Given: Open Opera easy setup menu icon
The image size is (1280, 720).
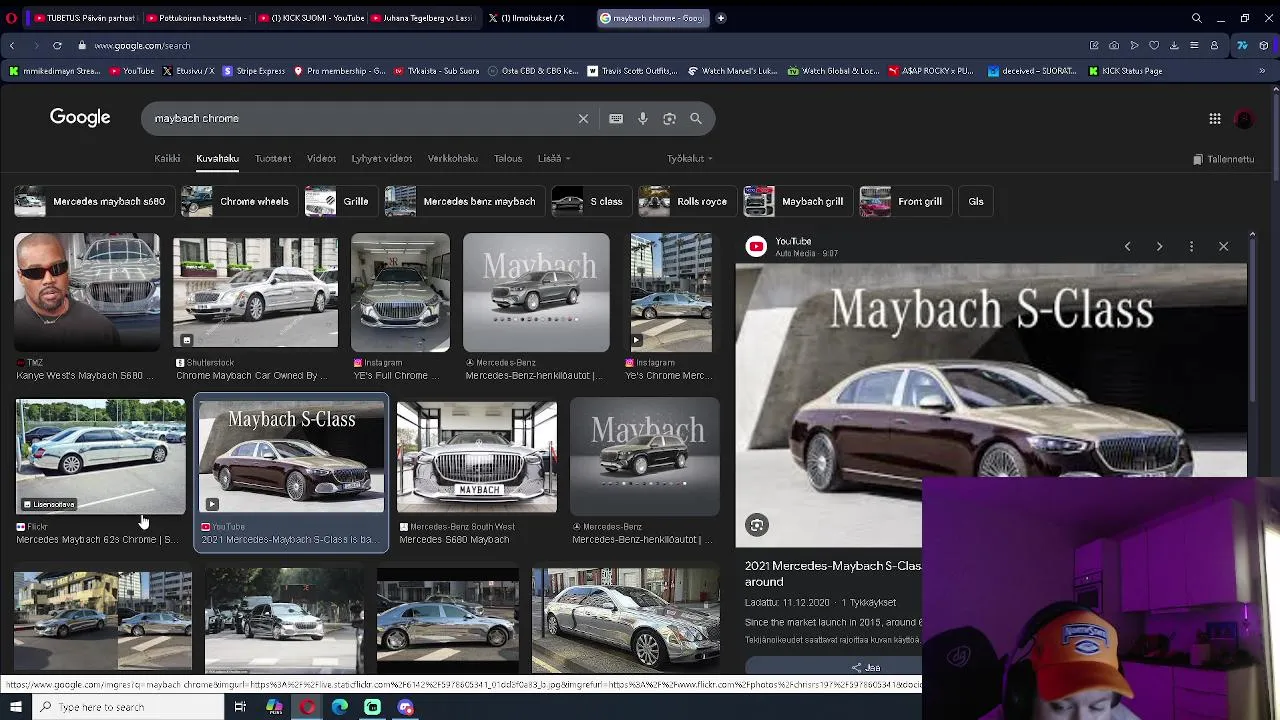Looking at the screenshot, I should (x=1194, y=45).
